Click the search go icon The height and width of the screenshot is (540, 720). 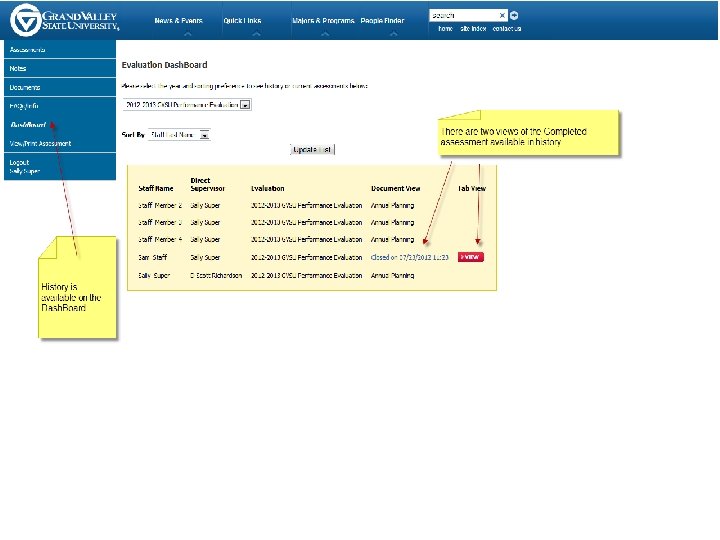pyautogui.click(x=514, y=16)
